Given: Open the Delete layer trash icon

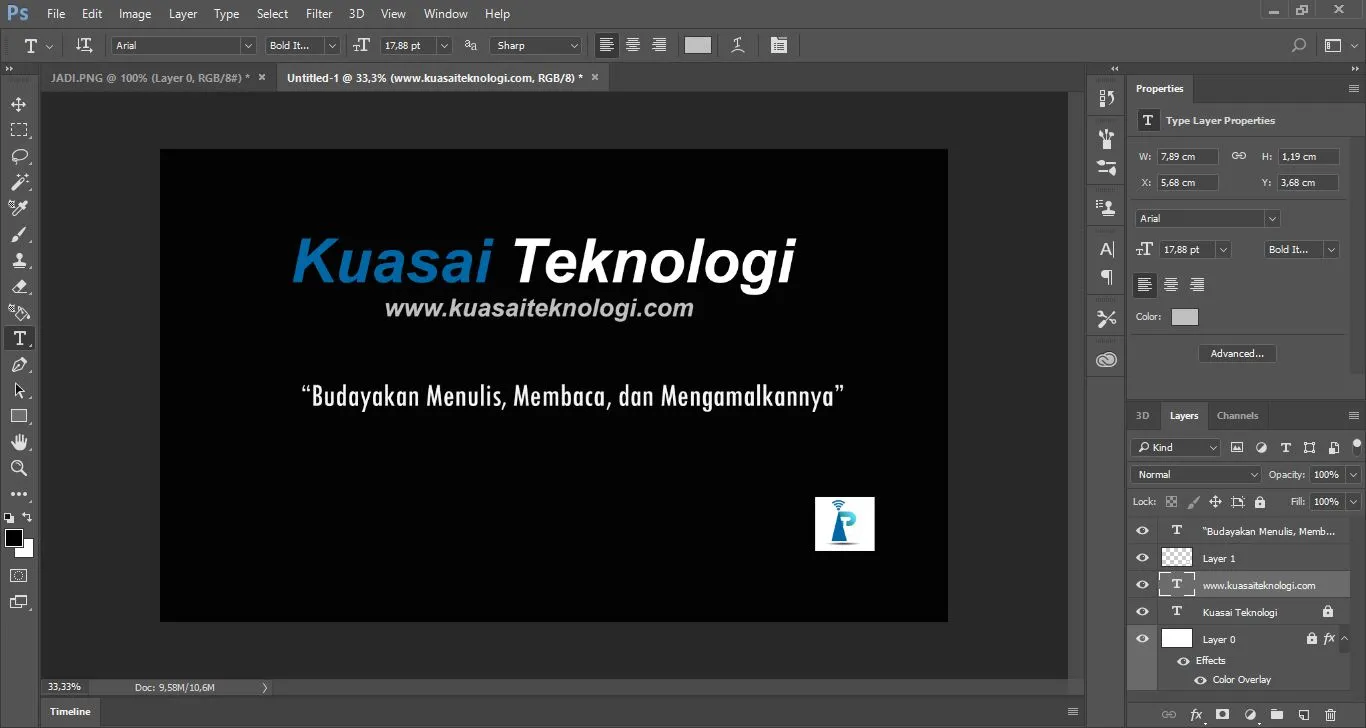Looking at the screenshot, I should (x=1330, y=715).
